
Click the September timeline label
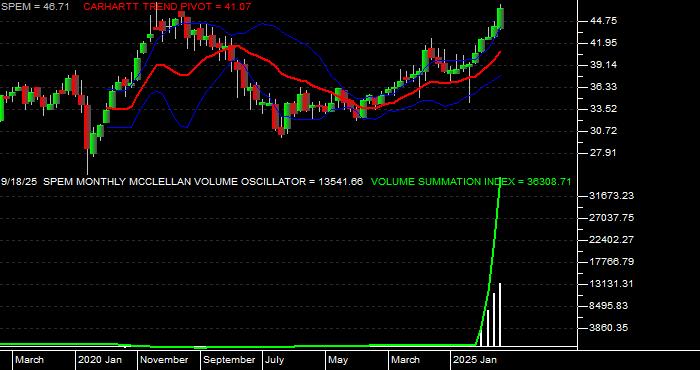point(229,360)
